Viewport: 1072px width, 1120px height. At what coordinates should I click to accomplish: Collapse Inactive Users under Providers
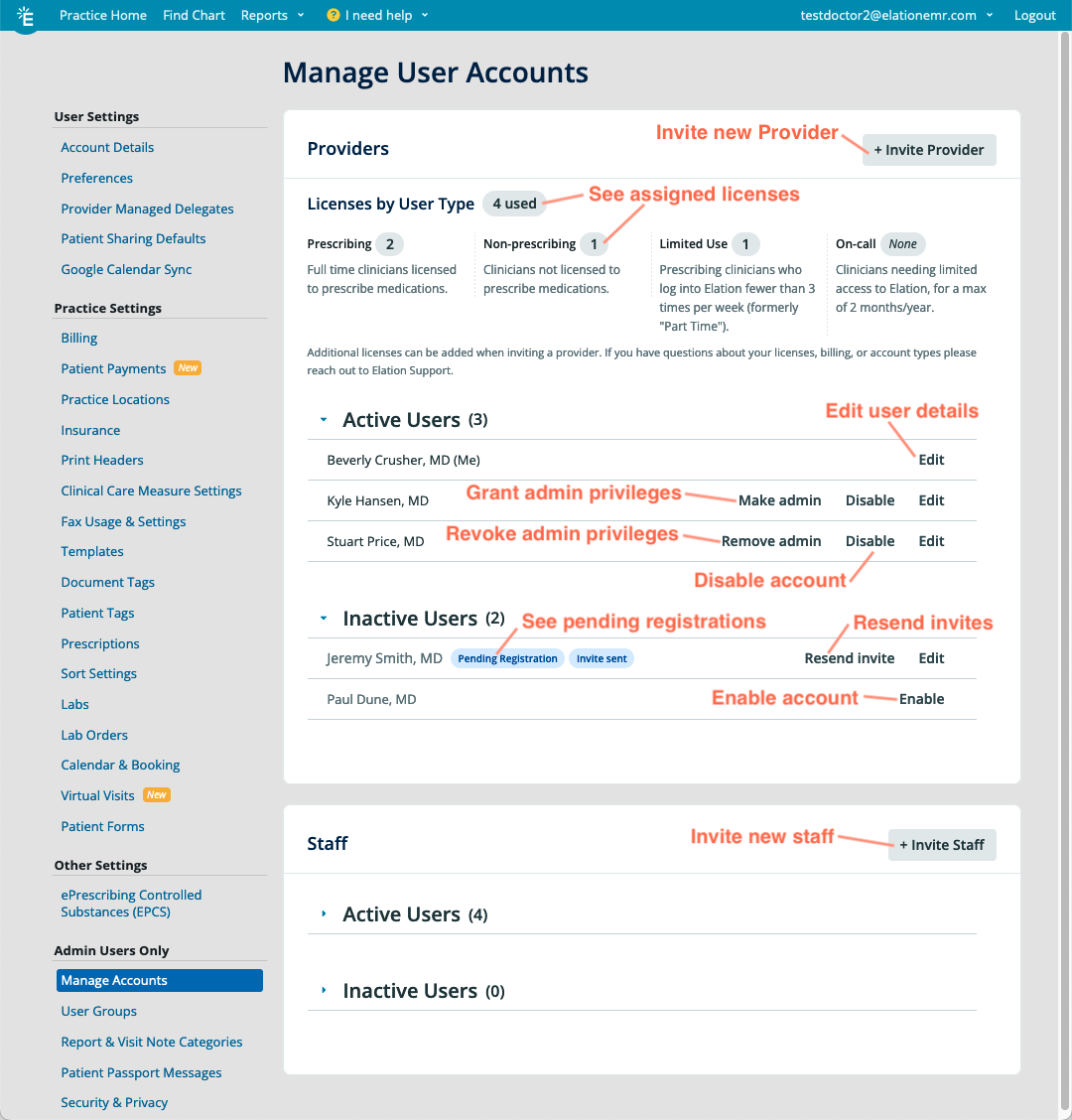[322, 618]
